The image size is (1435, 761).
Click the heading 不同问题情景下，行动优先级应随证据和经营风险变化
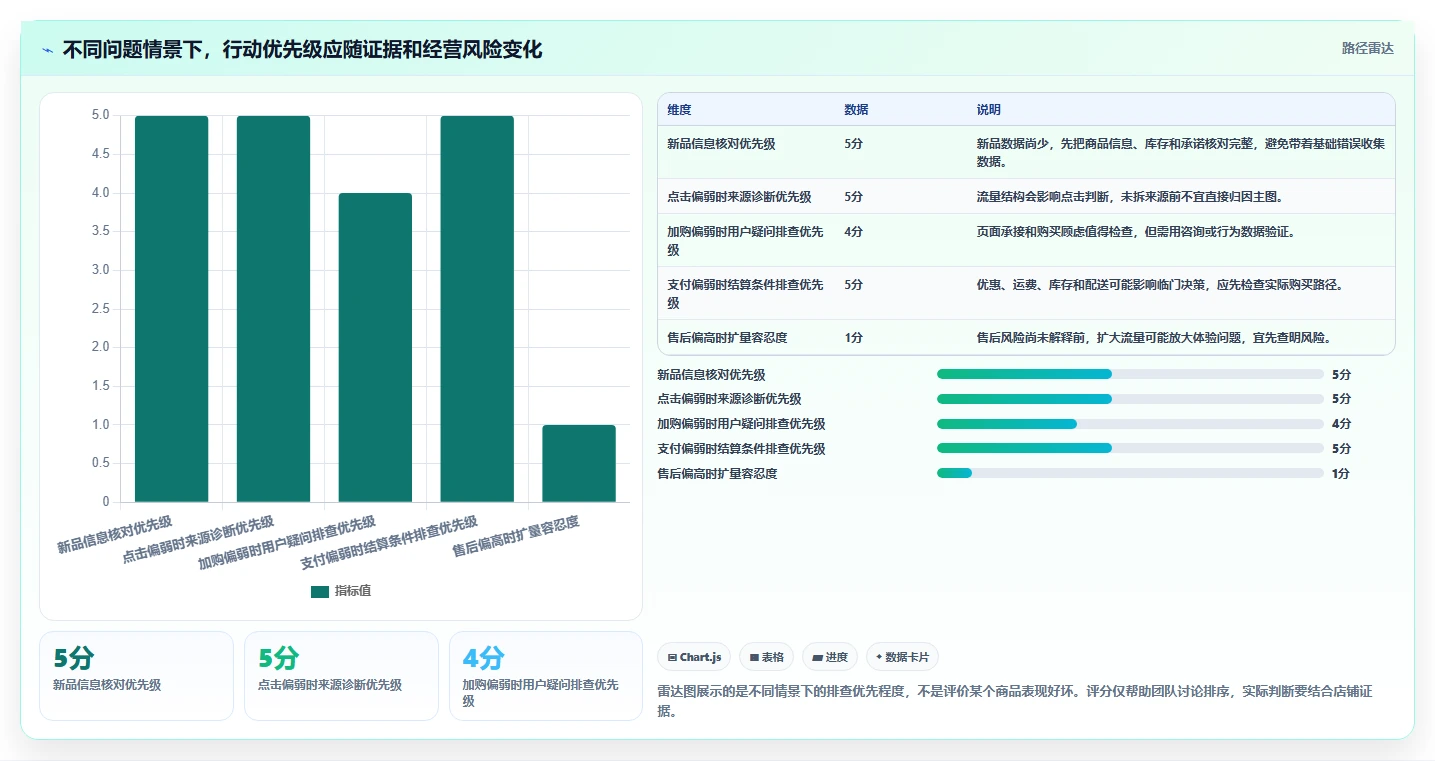tap(302, 50)
